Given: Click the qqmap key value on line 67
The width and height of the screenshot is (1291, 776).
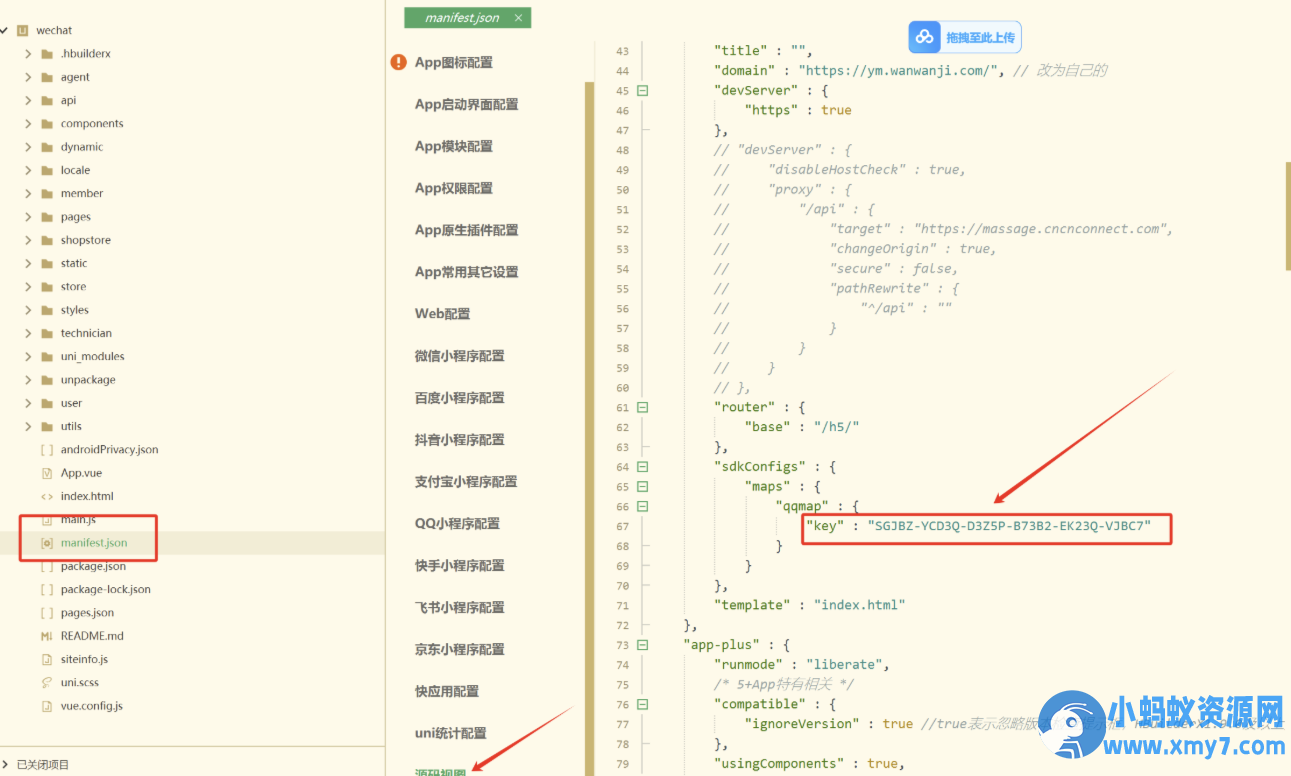Looking at the screenshot, I should coord(1009,526).
